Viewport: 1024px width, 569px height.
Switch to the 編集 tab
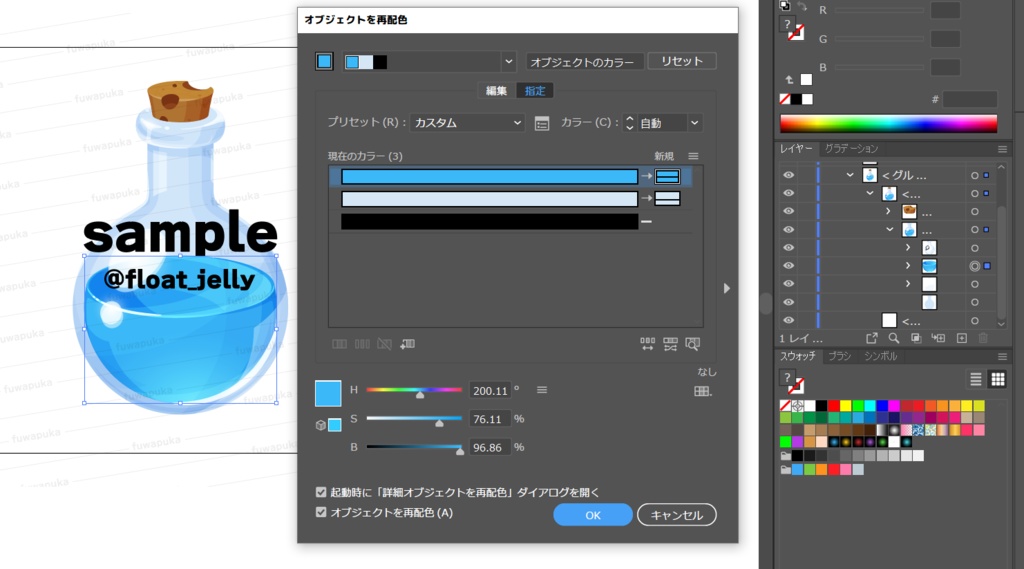tap(496, 91)
